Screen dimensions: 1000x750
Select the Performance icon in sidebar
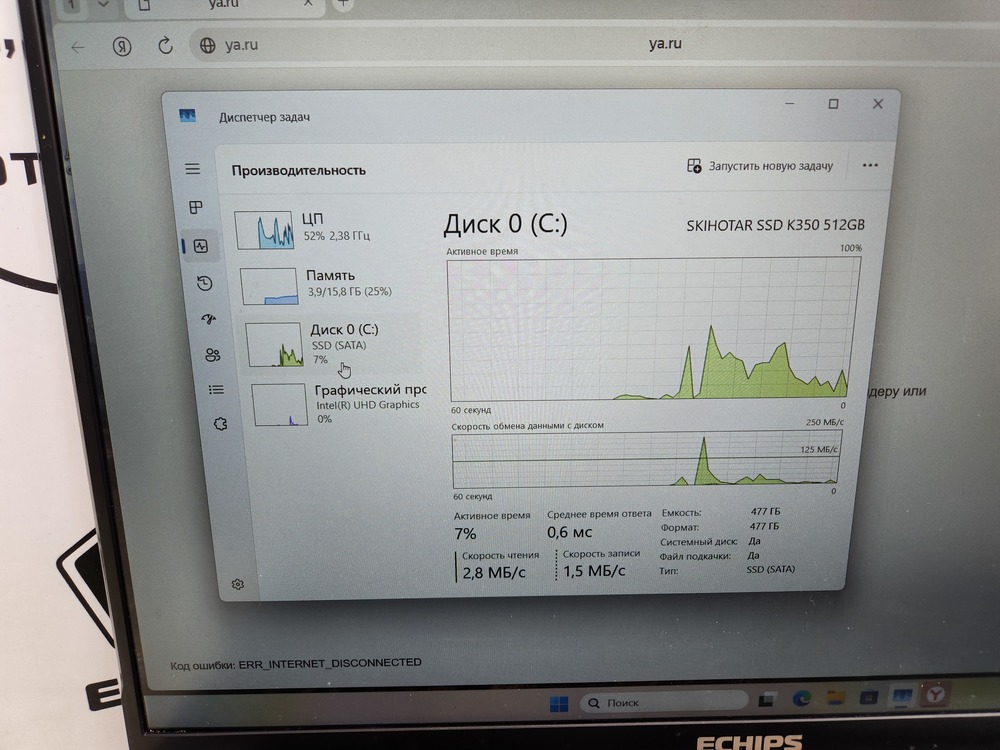click(x=201, y=246)
